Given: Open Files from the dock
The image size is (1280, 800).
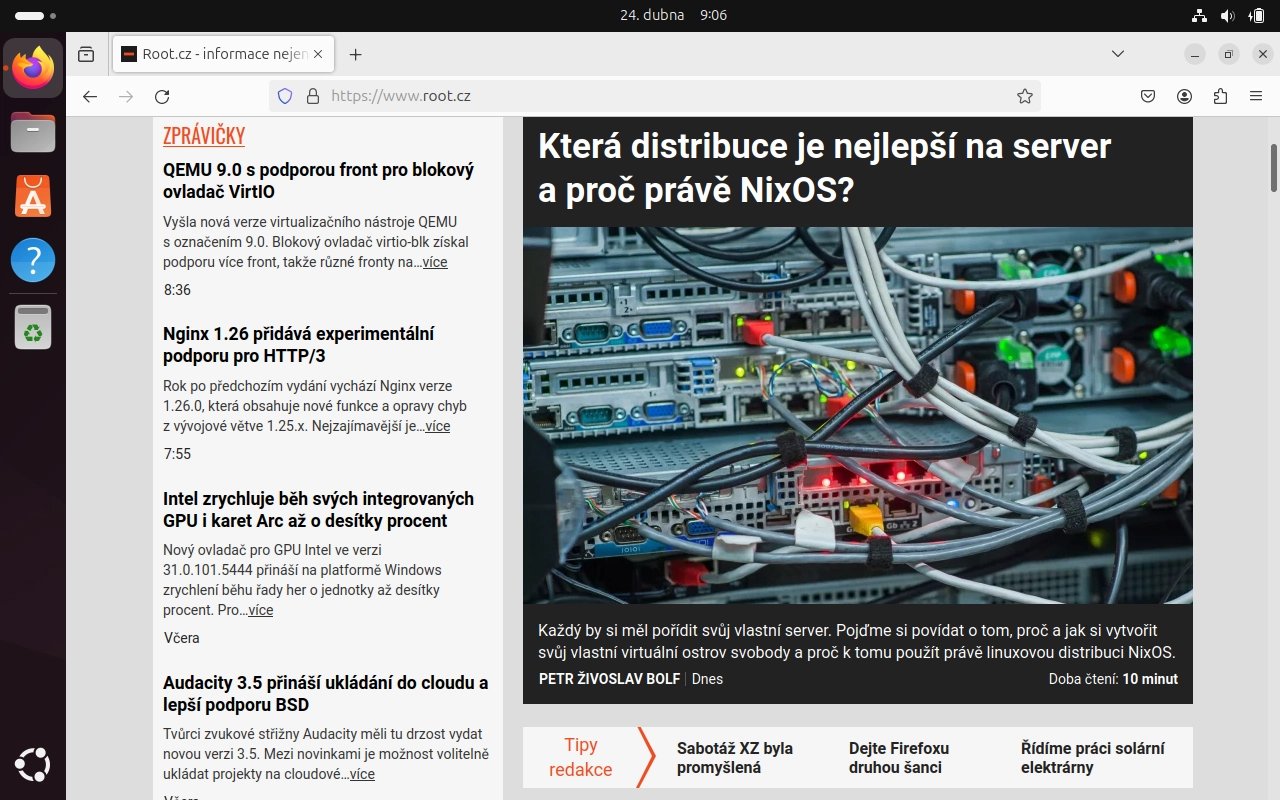Looking at the screenshot, I should tap(33, 132).
